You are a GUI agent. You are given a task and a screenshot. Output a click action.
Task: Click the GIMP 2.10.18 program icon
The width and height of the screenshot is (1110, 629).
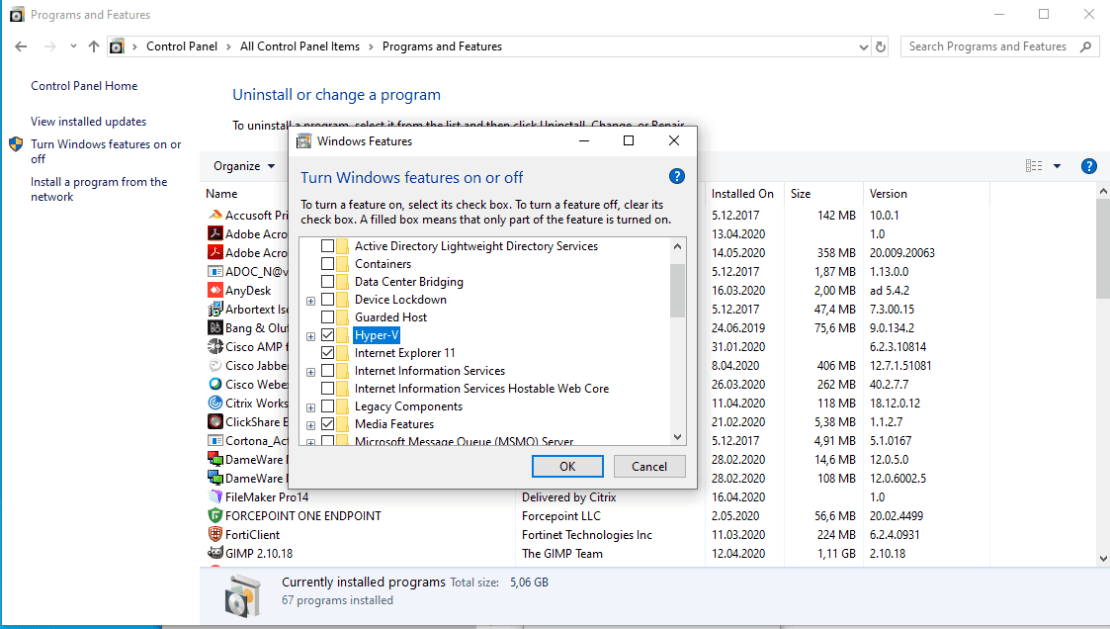[x=215, y=553]
